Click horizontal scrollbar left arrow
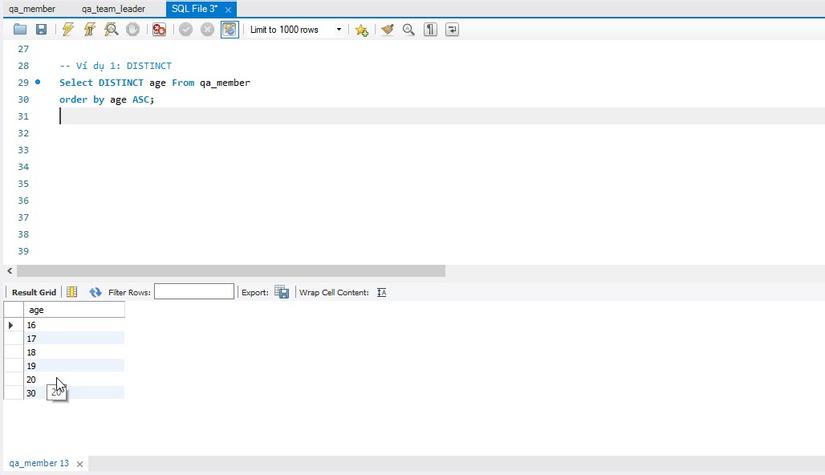Screen dimensions: 825x475 click(x=9, y=271)
